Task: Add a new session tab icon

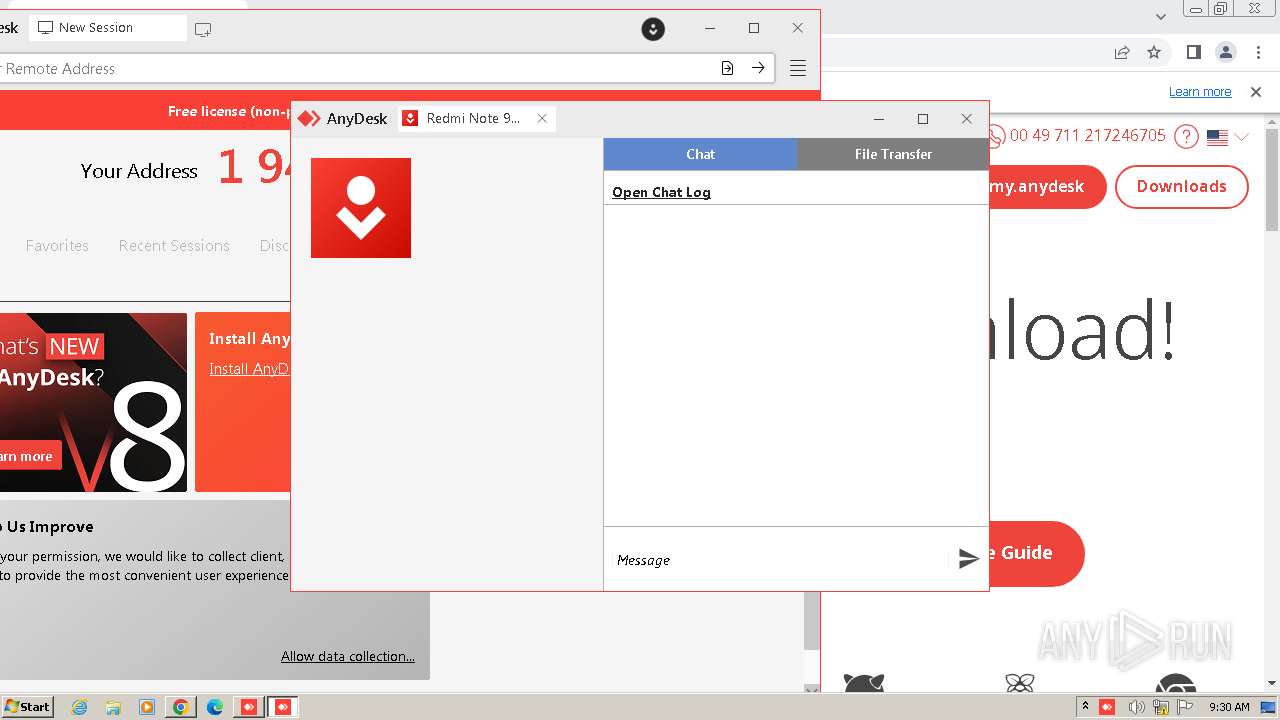Action: tap(203, 29)
